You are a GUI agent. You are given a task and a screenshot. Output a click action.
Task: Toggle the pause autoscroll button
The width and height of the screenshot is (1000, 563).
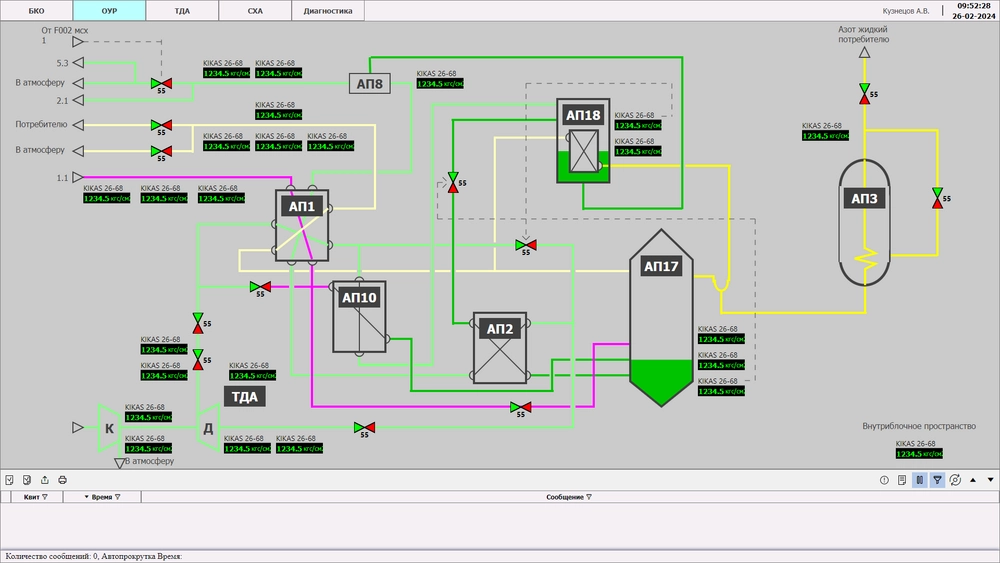(x=919, y=480)
